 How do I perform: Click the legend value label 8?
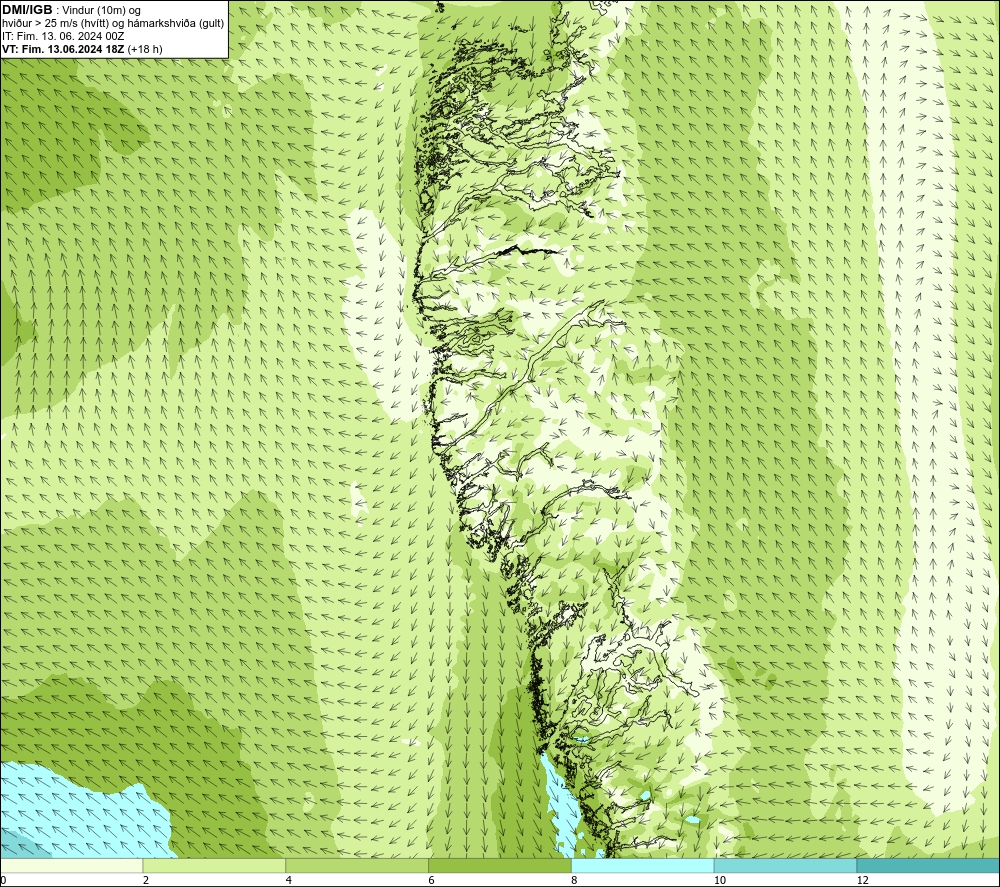(575, 880)
